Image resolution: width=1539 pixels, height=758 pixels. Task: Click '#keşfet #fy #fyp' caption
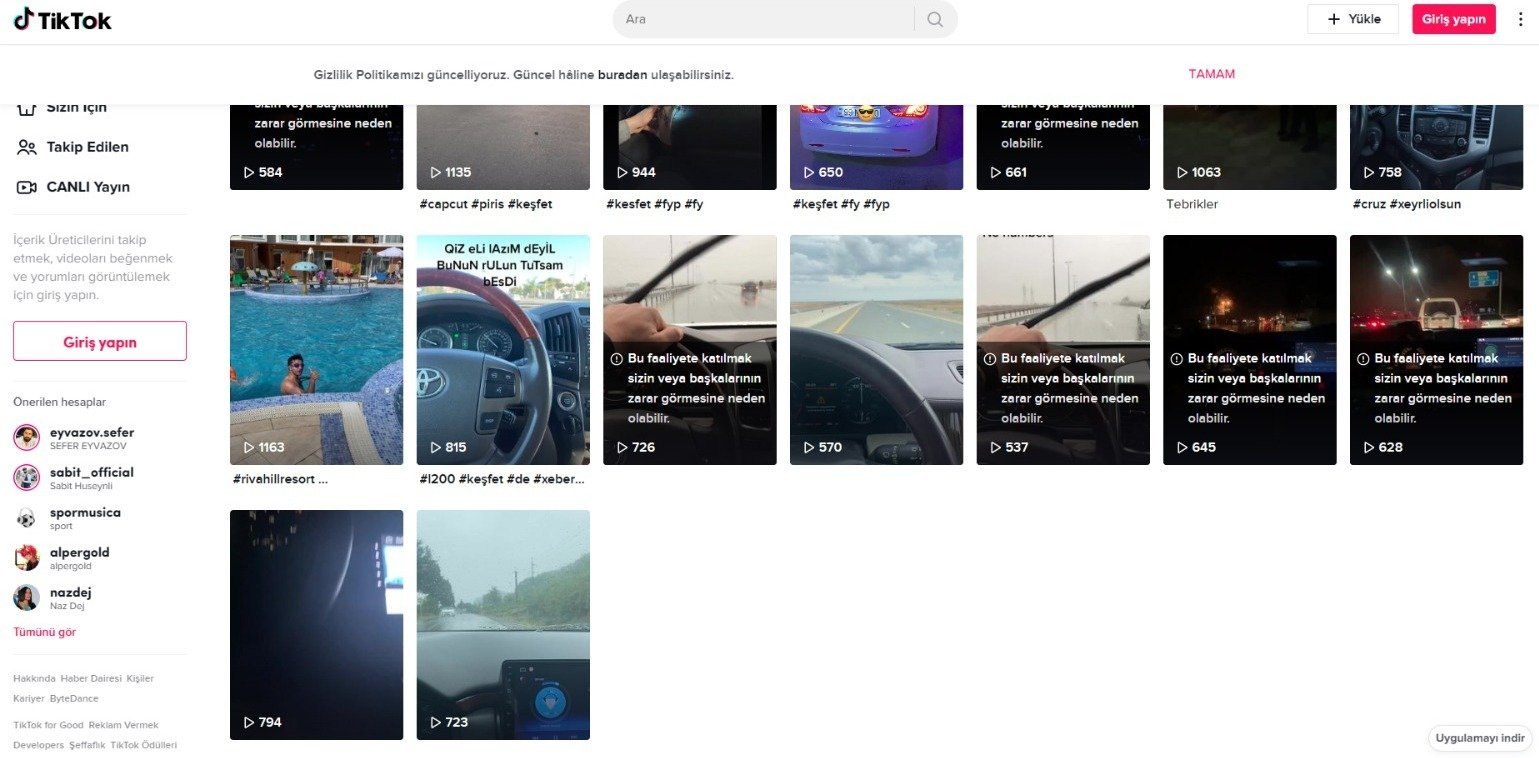[841, 204]
